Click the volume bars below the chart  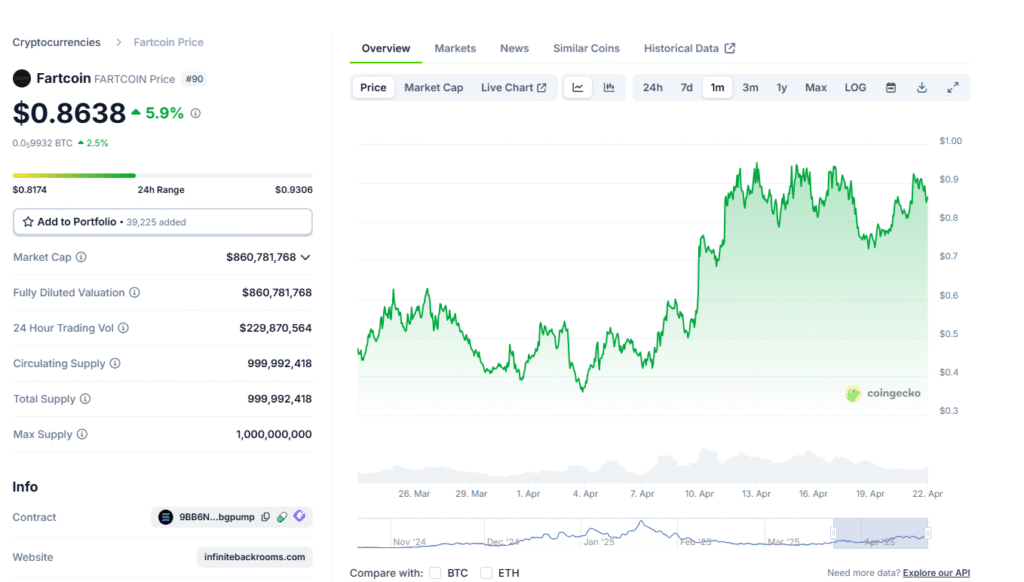click(643, 467)
